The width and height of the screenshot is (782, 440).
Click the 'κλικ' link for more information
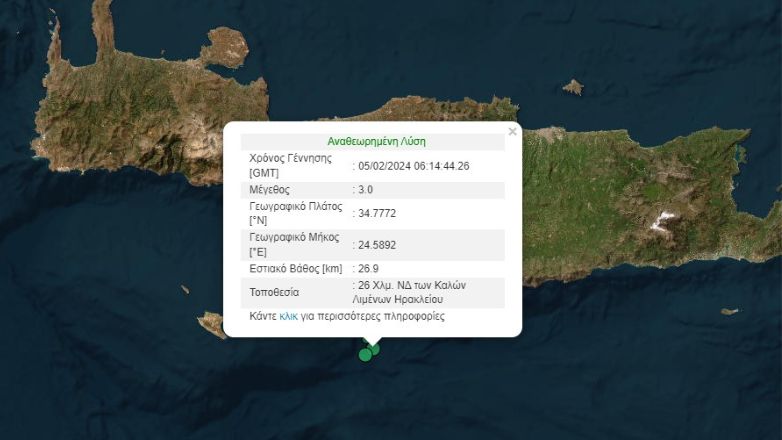pyautogui.click(x=288, y=316)
